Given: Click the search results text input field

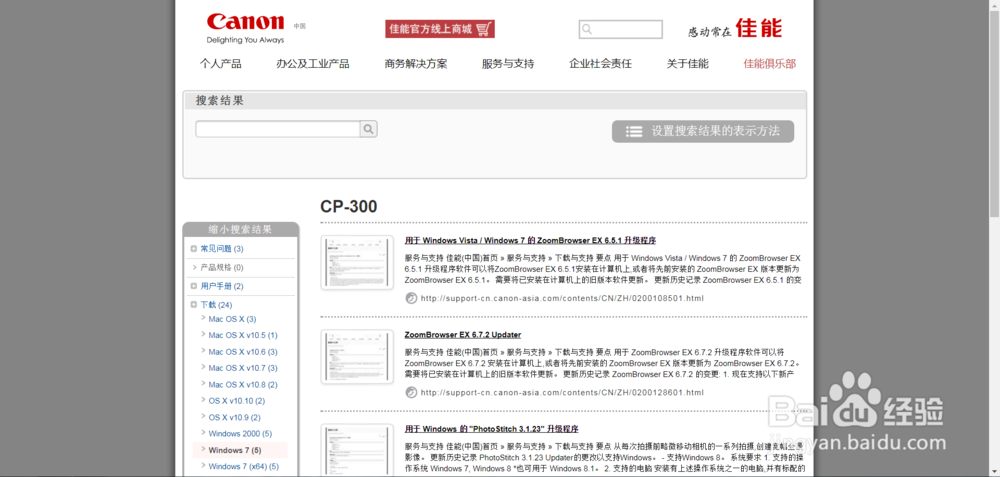Looking at the screenshot, I should point(278,129).
